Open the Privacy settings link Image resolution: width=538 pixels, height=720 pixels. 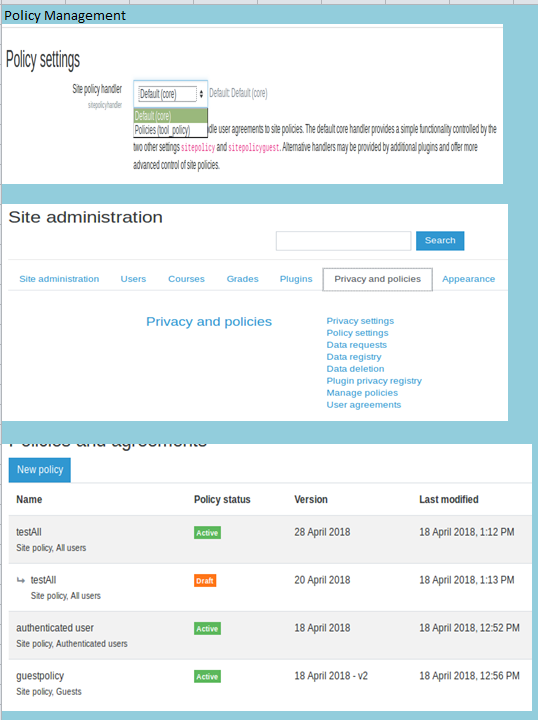coord(360,321)
